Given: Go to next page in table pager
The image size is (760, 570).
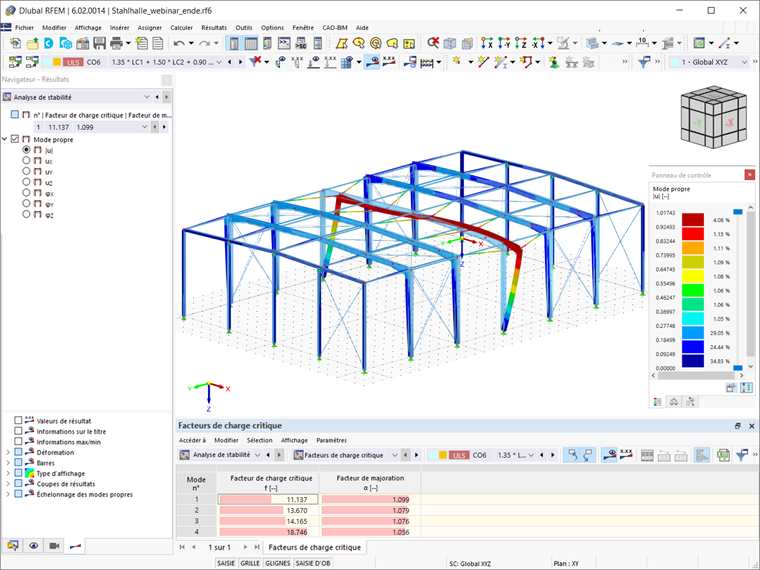Looking at the screenshot, I should click(x=245, y=547).
